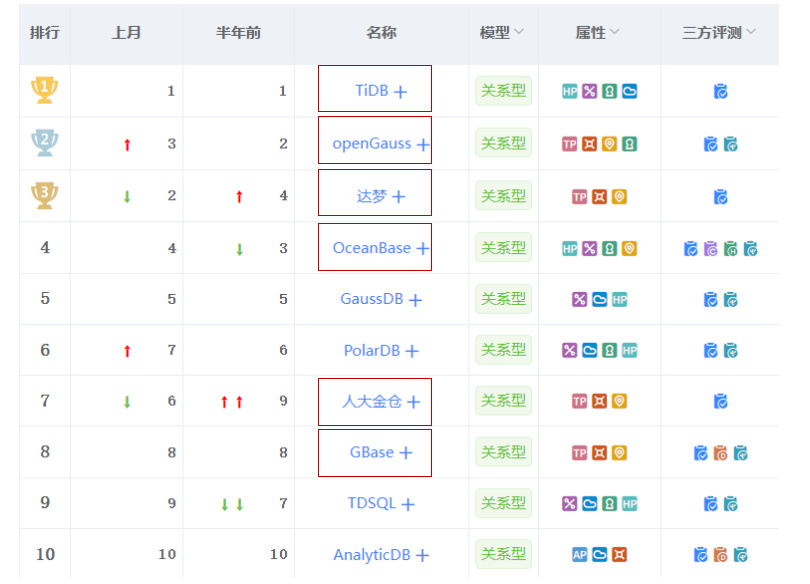Open the 人大金仓 database link
Screen dimensions: 810x584
click(371, 401)
